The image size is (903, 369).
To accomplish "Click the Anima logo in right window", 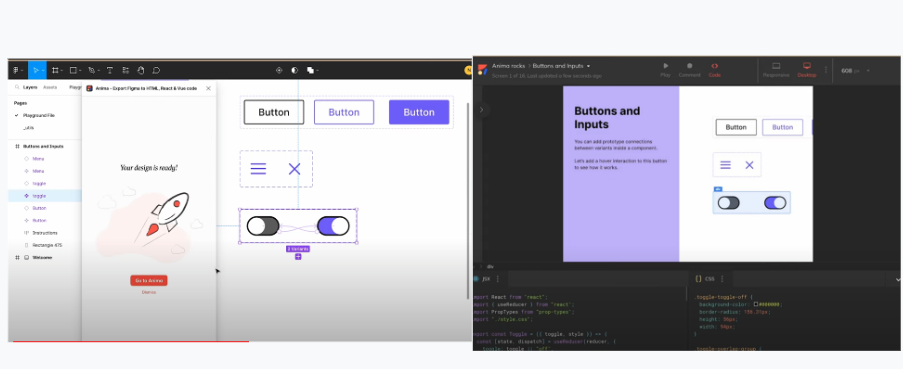I will [483, 70].
